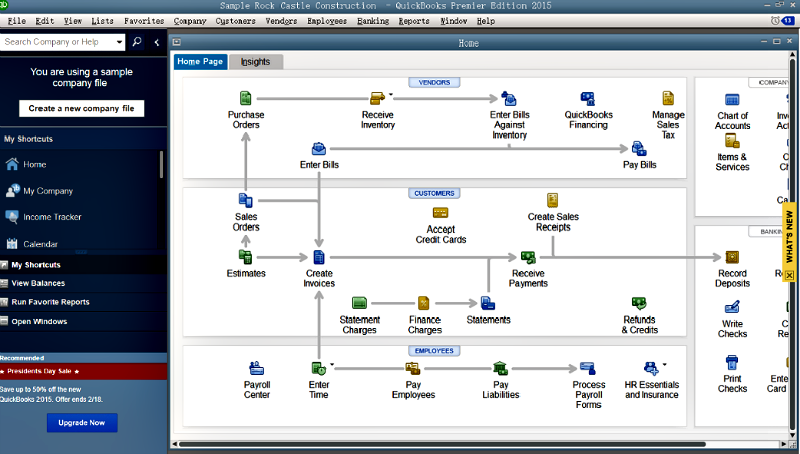Click Create a new company file

pyautogui.click(x=82, y=108)
